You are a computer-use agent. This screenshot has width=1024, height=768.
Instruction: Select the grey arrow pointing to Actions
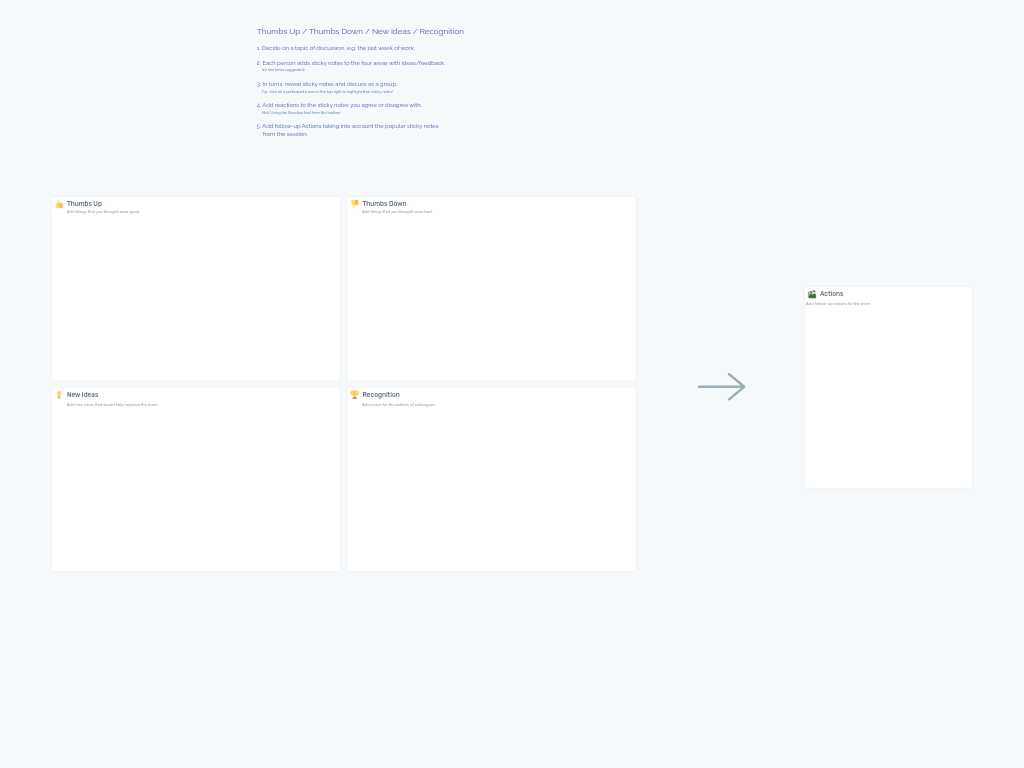tap(722, 387)
